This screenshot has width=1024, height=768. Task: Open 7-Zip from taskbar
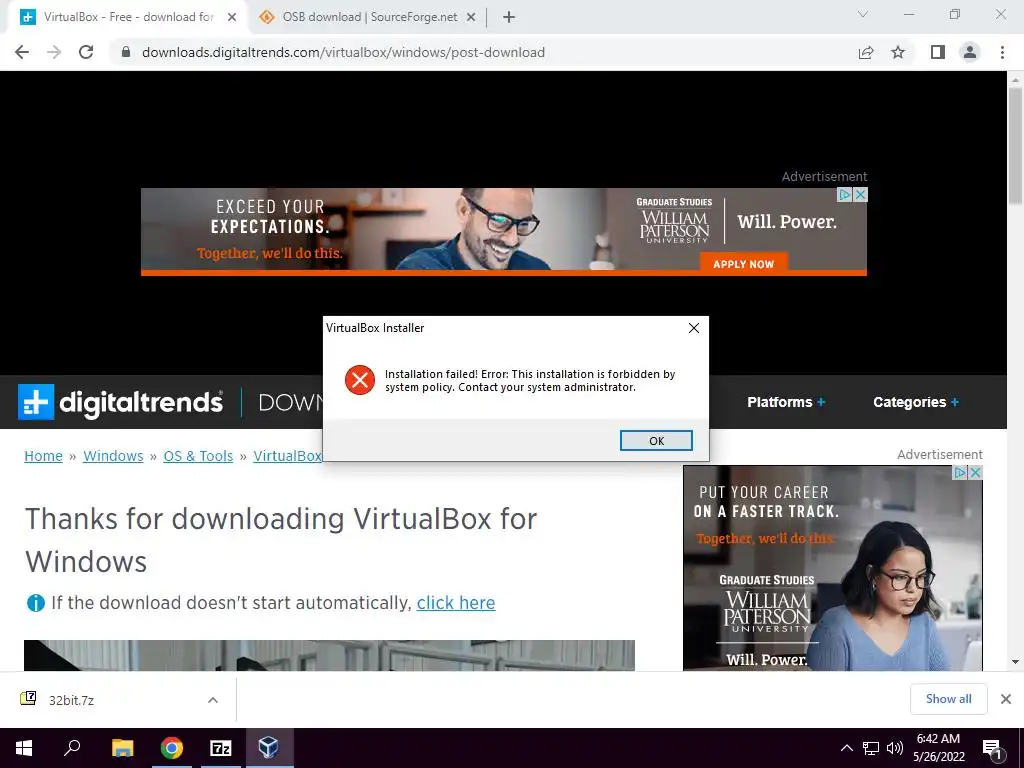(221, 748)
